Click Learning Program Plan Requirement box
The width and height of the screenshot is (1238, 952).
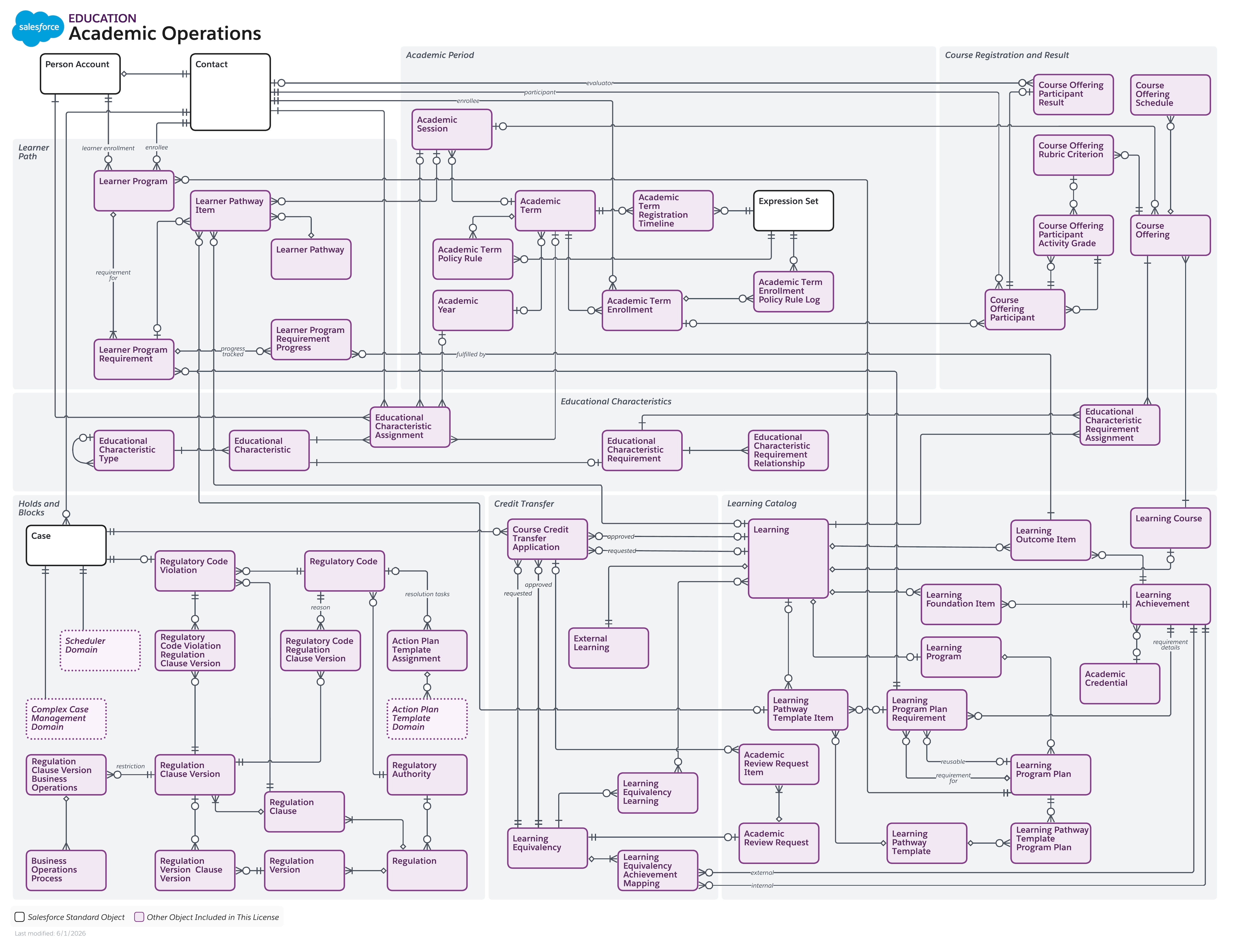point(927,710)
